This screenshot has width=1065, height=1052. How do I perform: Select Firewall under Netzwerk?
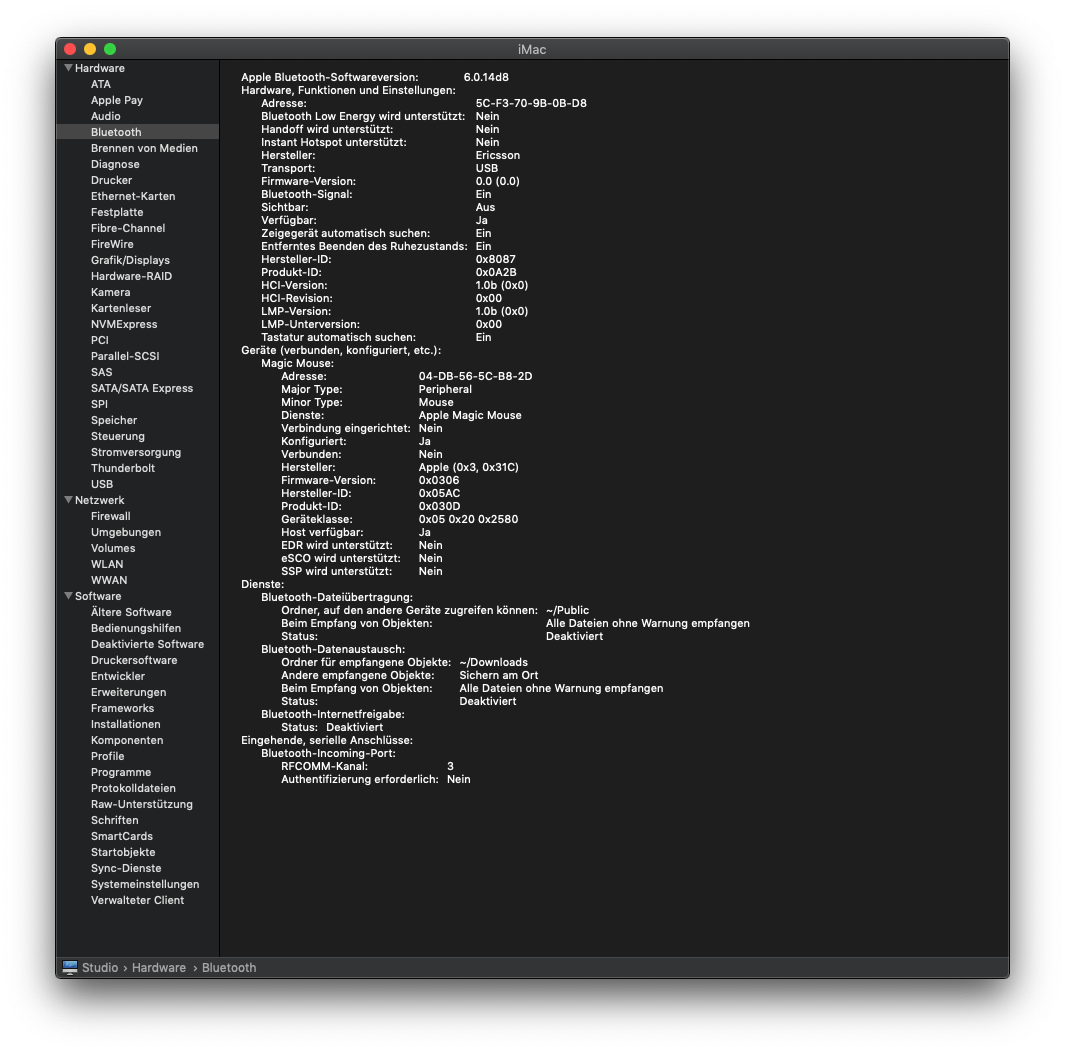click(x=111, y=516)
